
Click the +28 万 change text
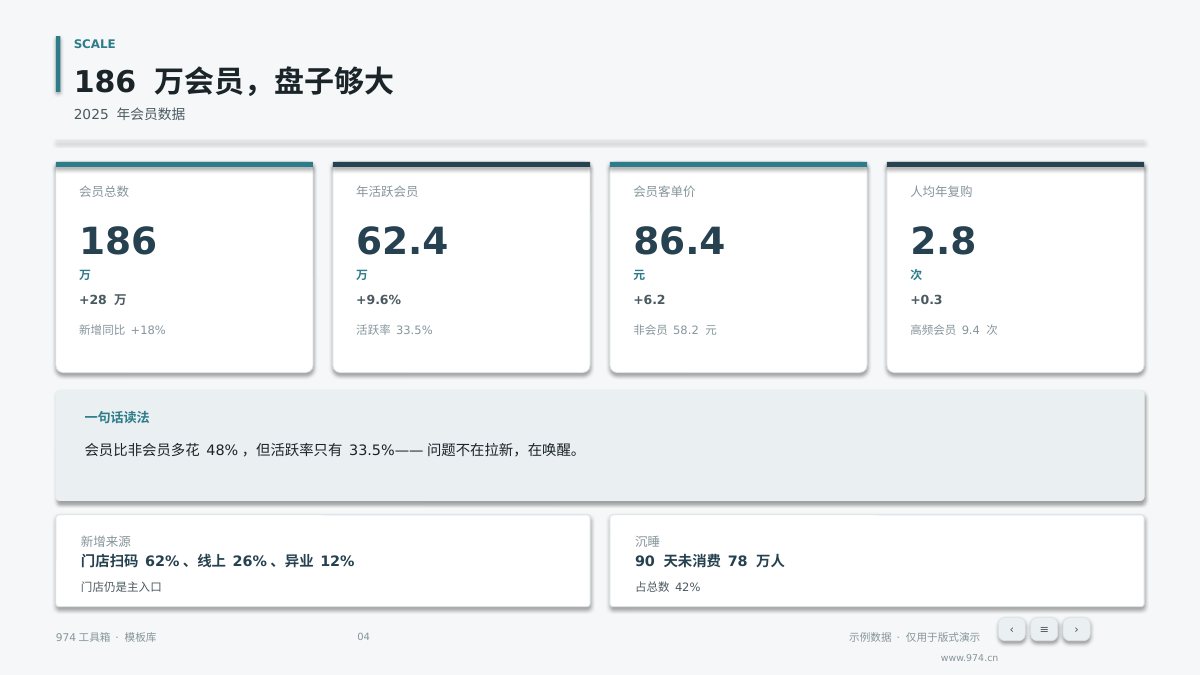[103, 300]
